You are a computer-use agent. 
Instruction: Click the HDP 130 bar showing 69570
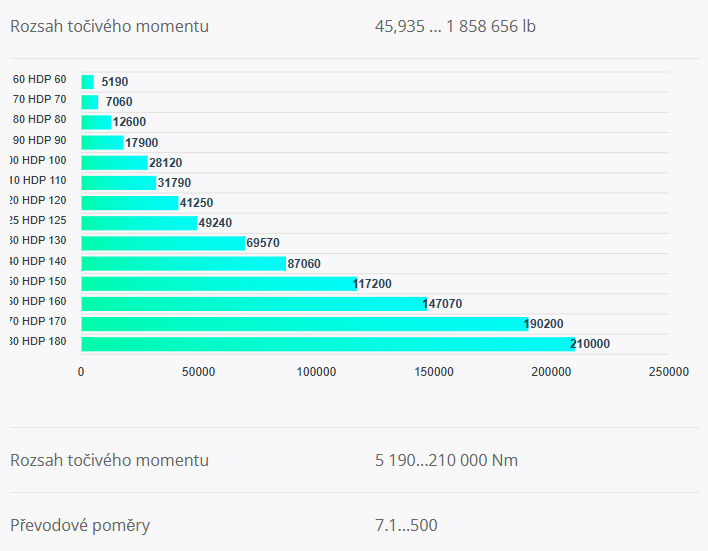tap(163, 243)
